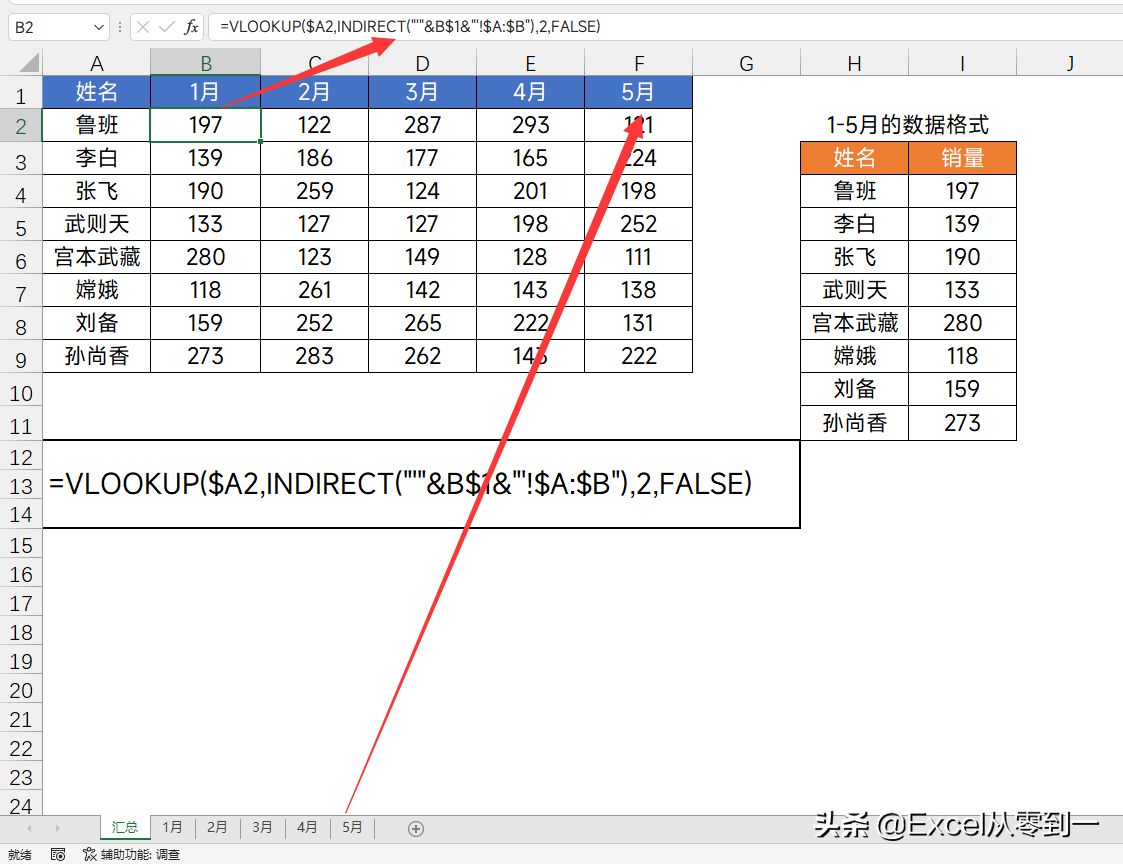
Task: Click cell I10 showing 280
Action: click(x=963, y=322)
